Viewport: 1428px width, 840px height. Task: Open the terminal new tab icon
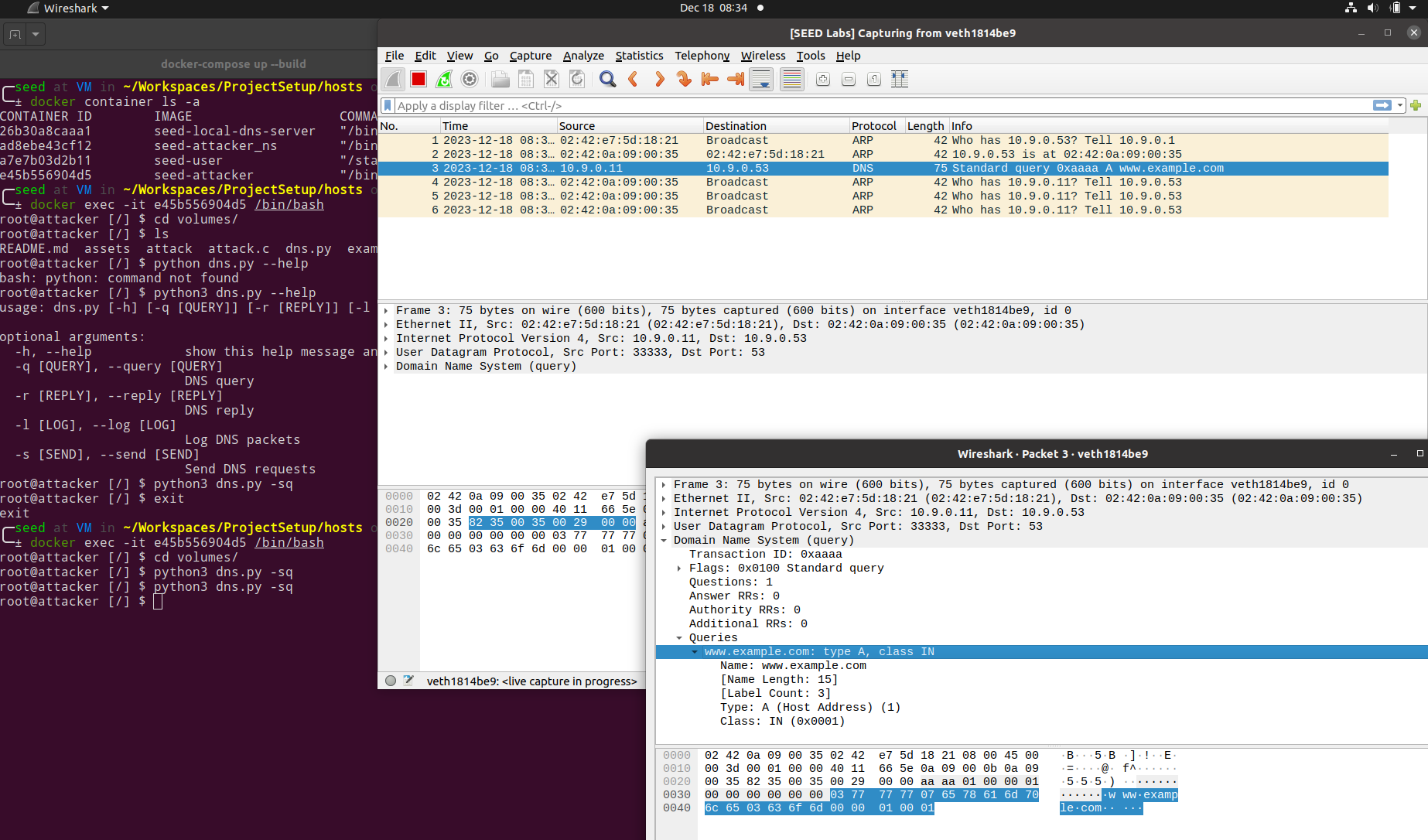pos(15,34)
